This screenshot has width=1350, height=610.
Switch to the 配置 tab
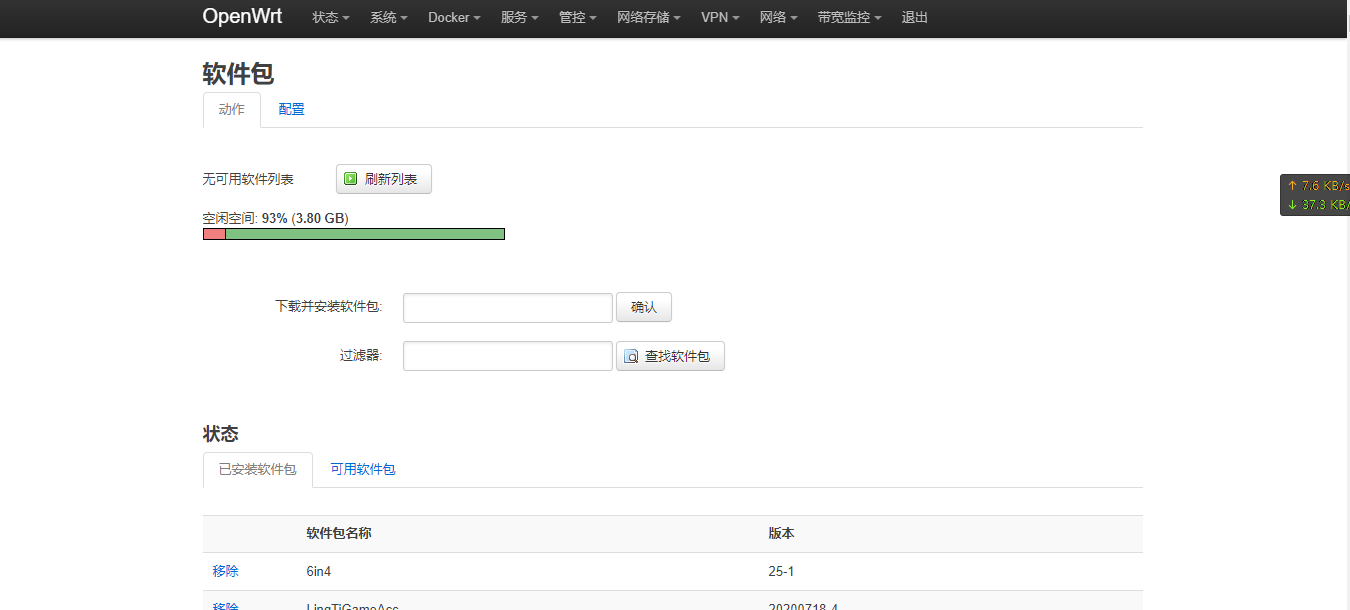[x=291, y=109]
